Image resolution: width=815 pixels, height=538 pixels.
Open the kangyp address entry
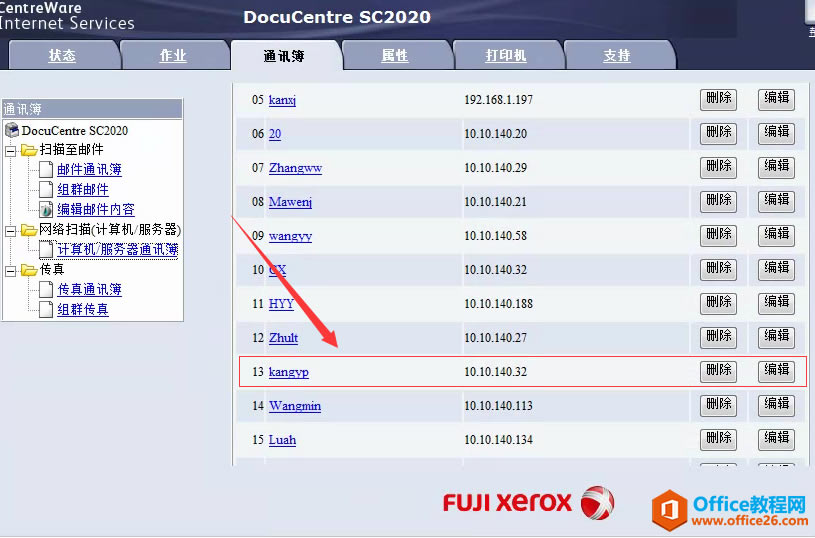pyautogui.click(x=288, y=372)
